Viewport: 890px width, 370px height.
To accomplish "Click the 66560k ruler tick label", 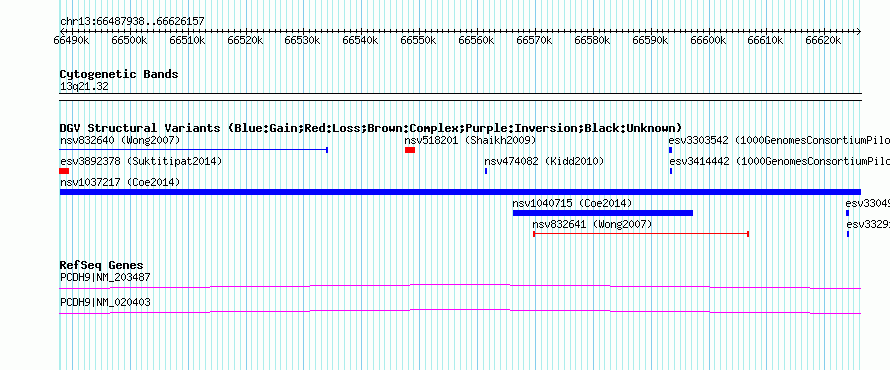I will pos(476,41).
